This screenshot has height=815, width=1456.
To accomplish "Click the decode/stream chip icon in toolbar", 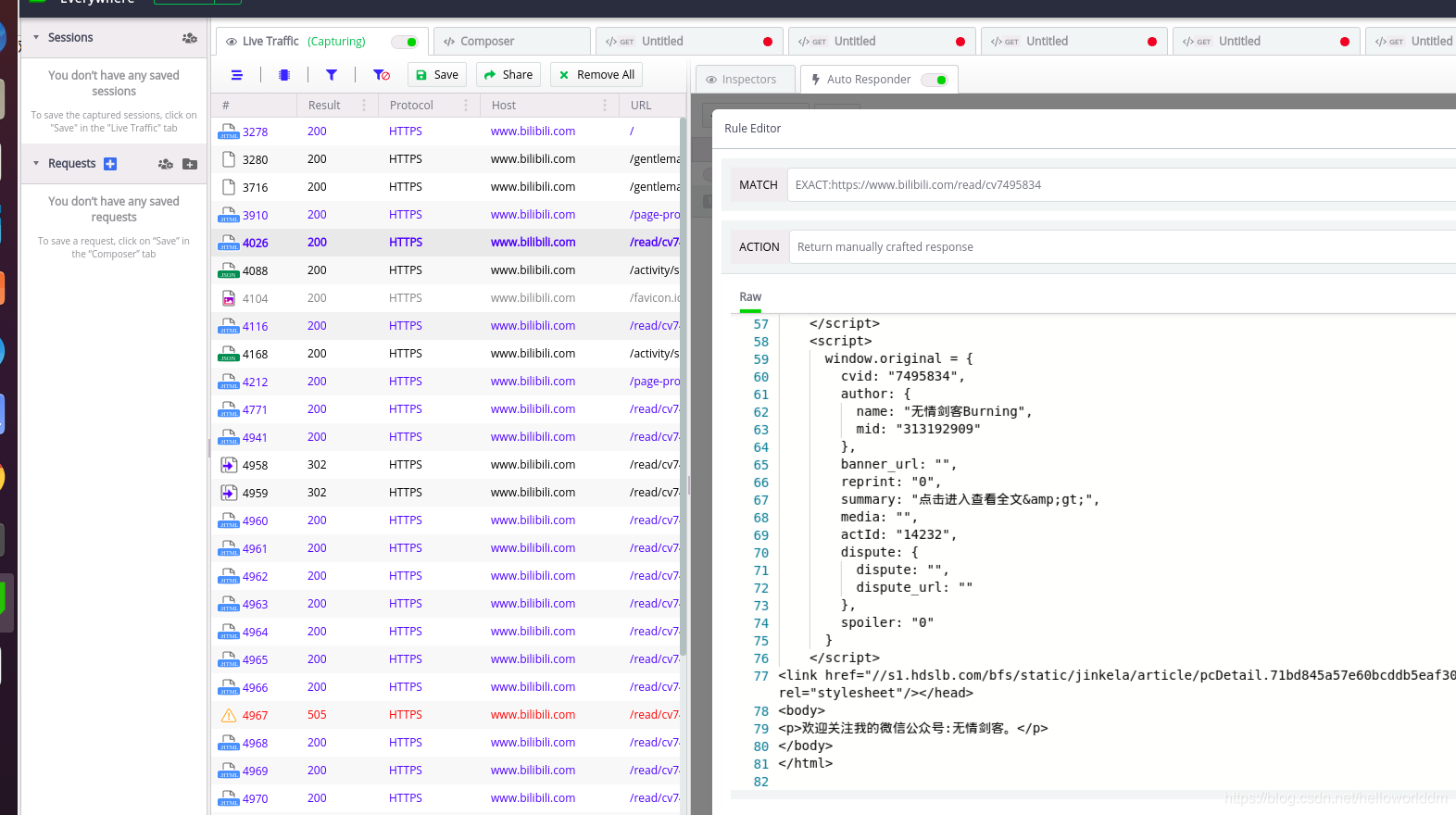I will [284, 75].
